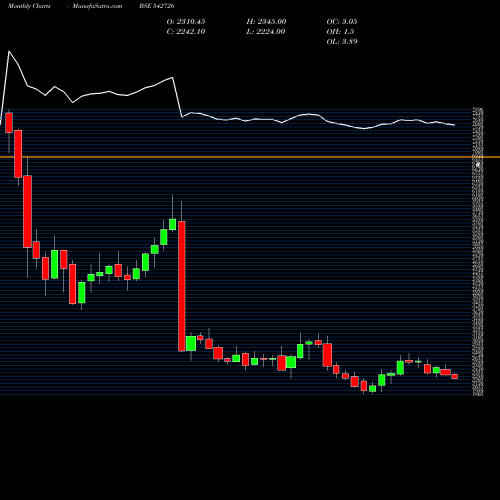The width and height of the screenshot is (500, 500).
Task: Click the 'BSE 542726' symbol label
Action: pyautogui.click(x=157, y=6)
